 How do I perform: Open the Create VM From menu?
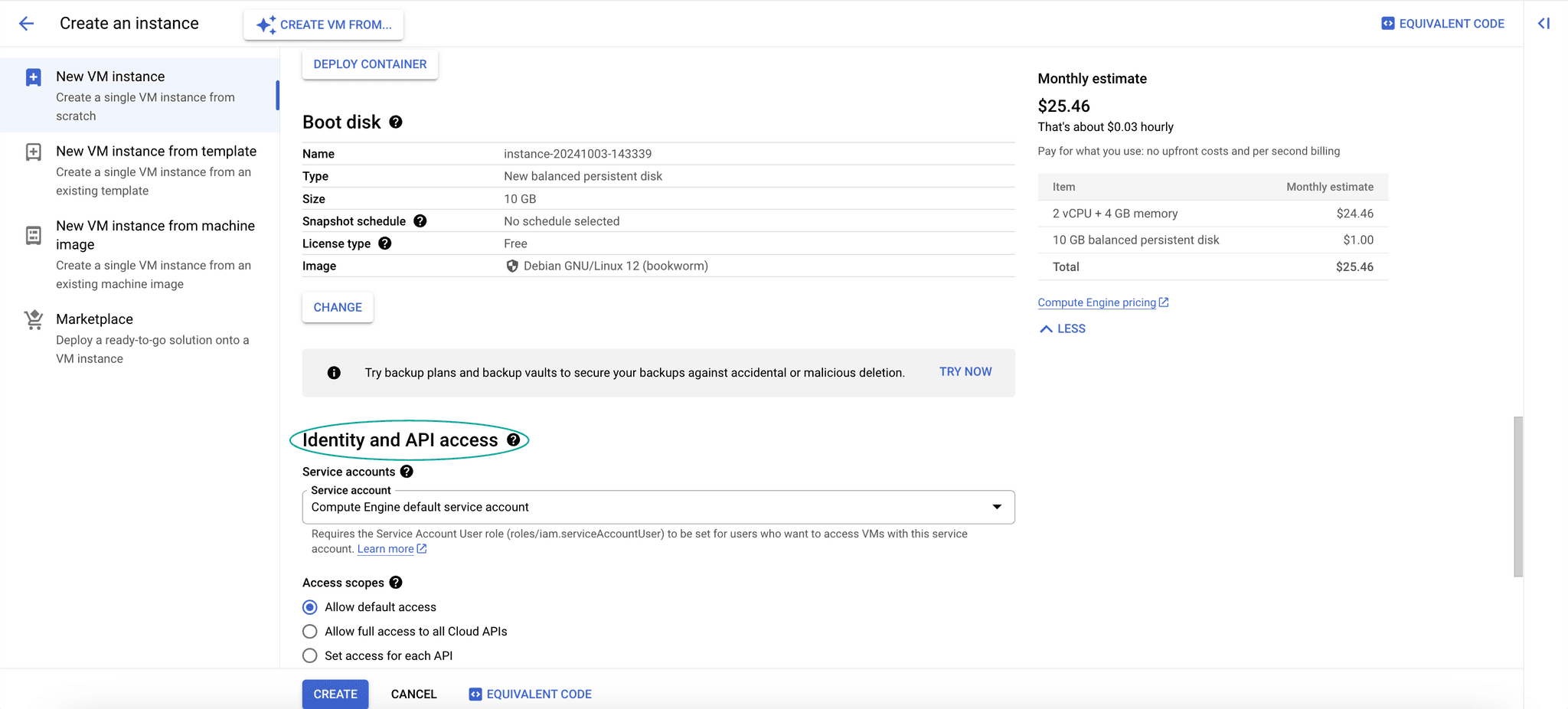pos(324,25)
